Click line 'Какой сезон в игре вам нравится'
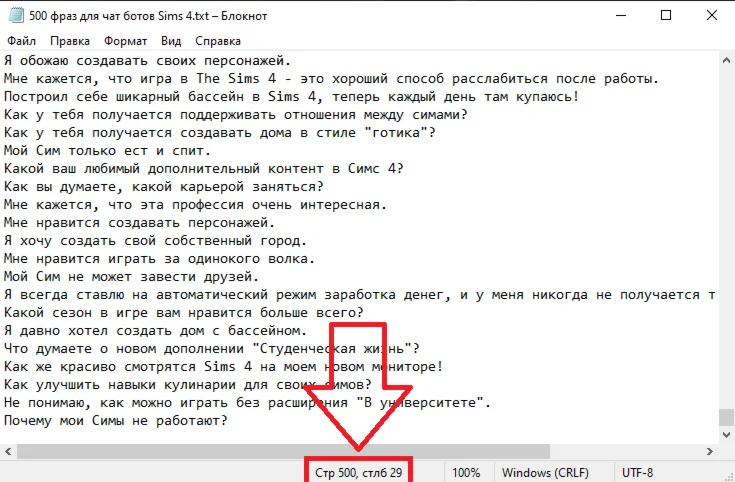The height and width of the screenshot is (482, 735). (x=184, y=312)
